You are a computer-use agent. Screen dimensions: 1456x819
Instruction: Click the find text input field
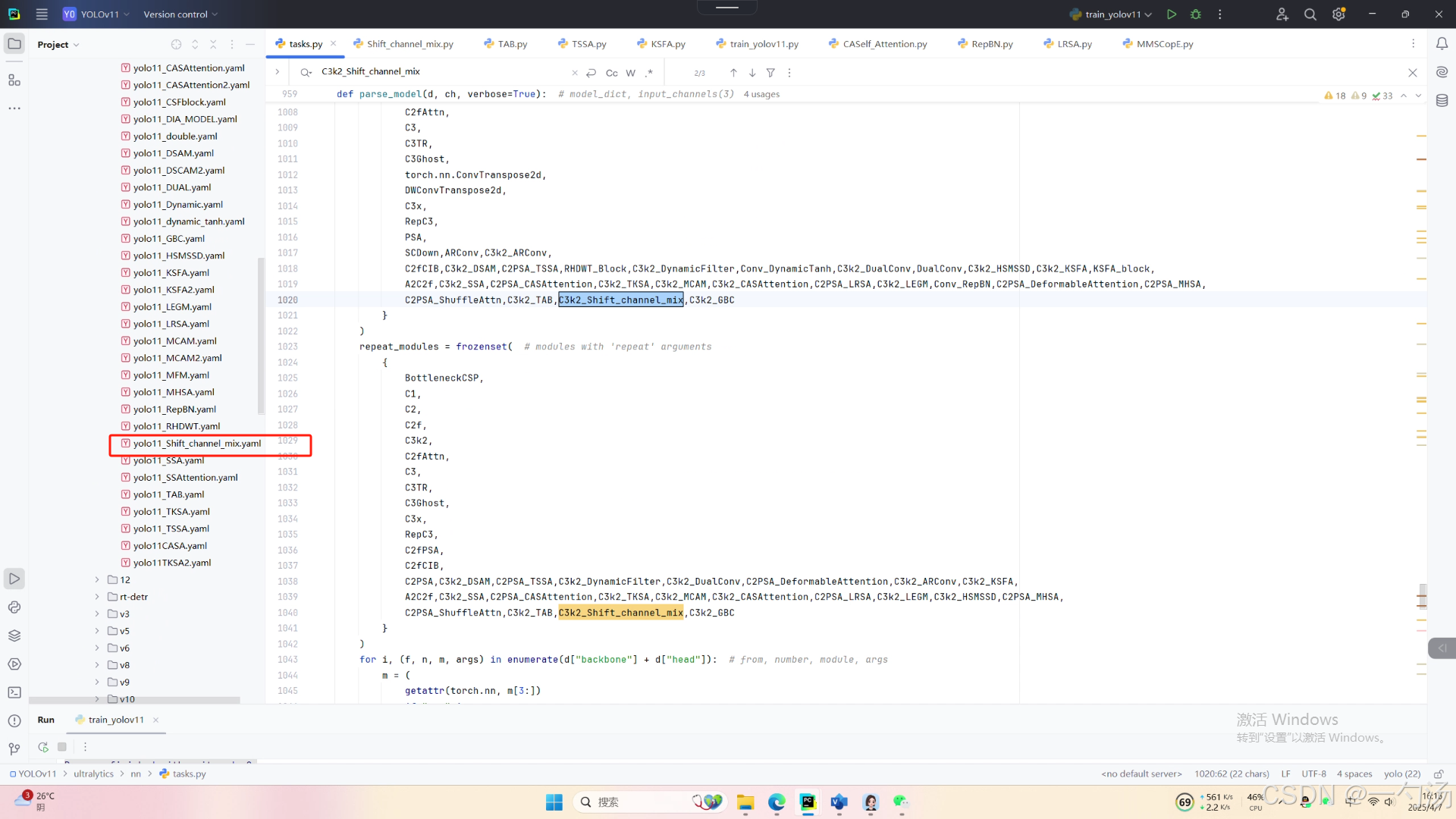(x=440, y=72)
